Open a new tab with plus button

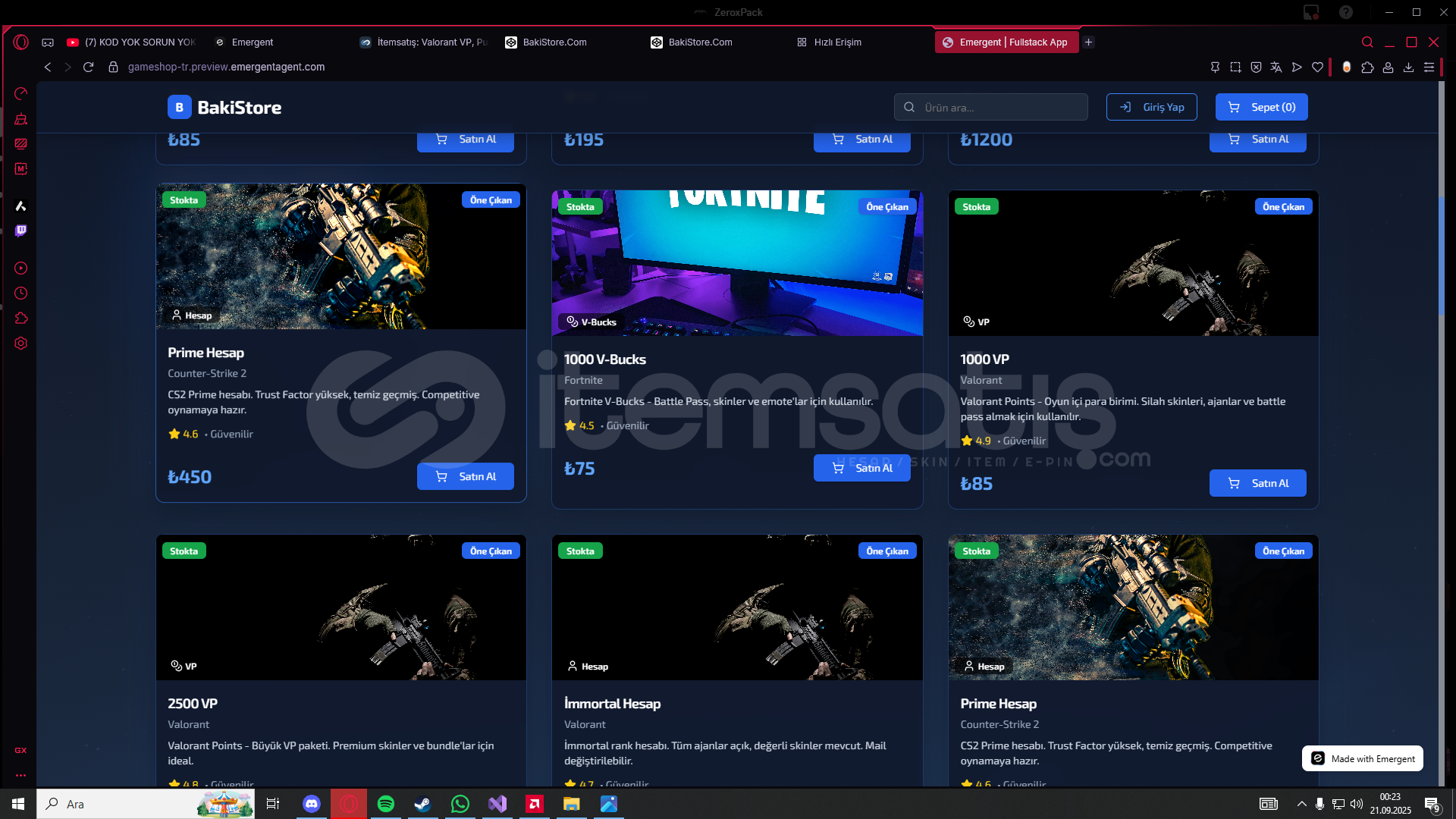1089,42
